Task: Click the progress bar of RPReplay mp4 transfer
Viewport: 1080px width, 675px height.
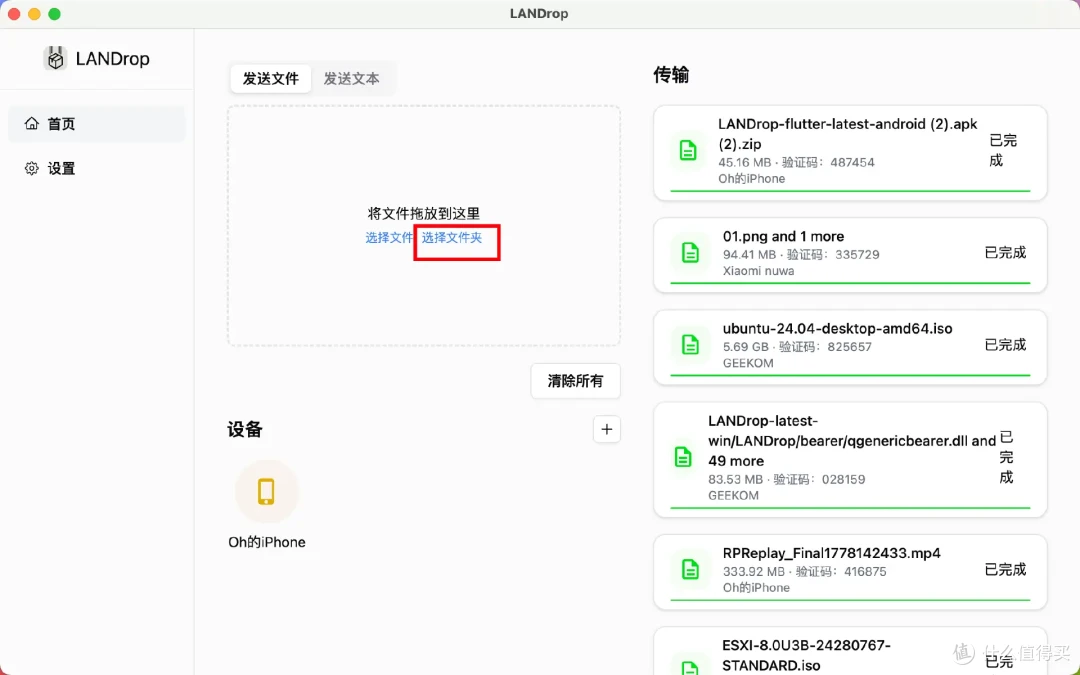Action: pos(850,600)
